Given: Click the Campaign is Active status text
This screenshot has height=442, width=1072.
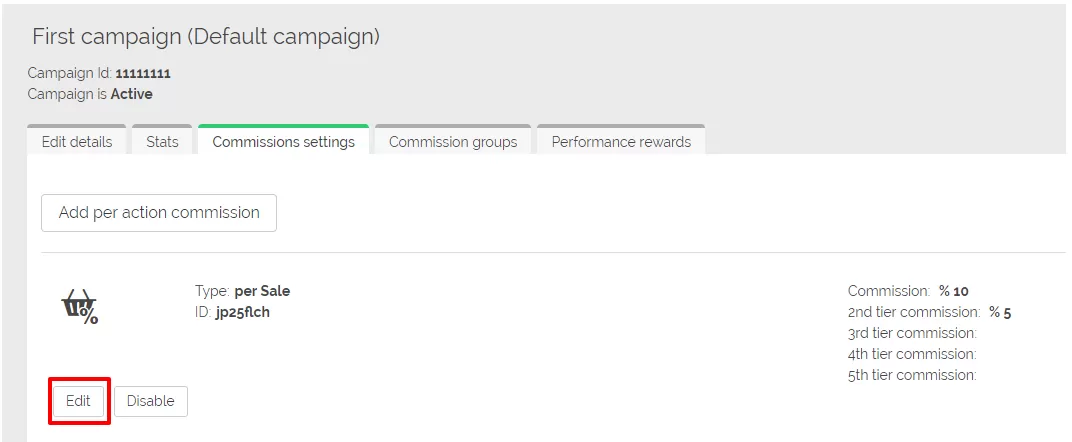Looking at the screenshot, I should pos(90,94).
